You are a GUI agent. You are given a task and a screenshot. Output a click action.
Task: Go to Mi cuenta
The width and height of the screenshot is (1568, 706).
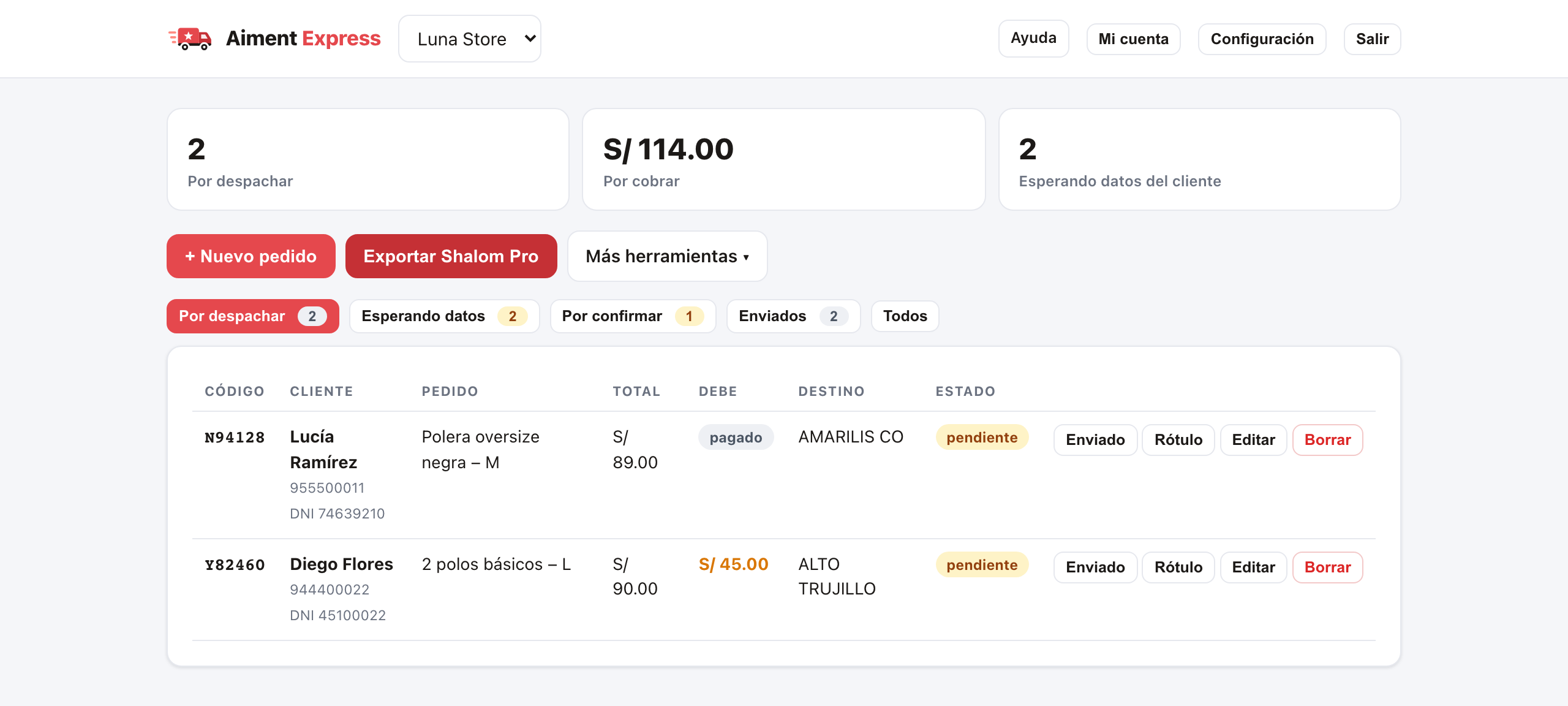click(x=1133, y=39)
